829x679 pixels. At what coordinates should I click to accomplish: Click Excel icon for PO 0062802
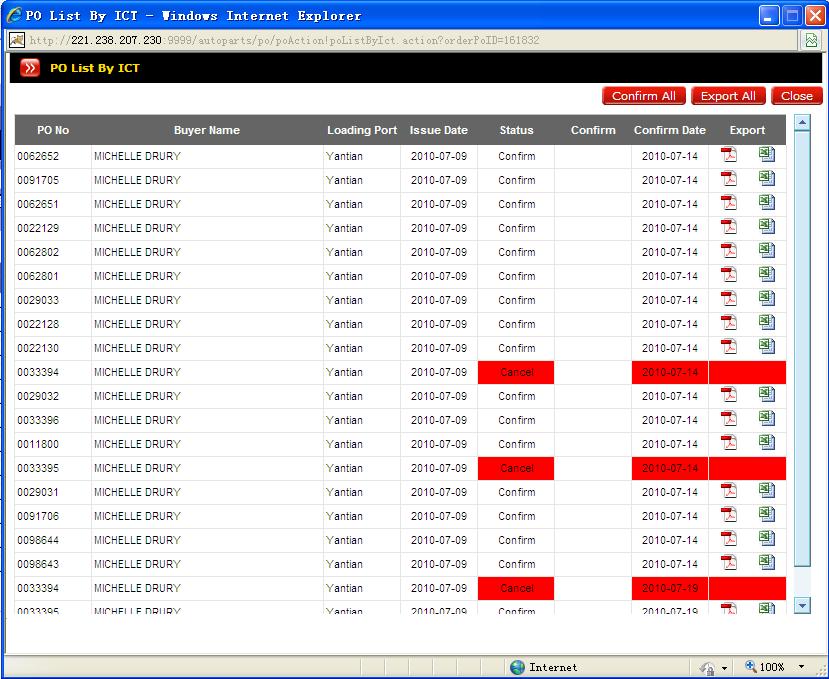(x=766, y=250)
